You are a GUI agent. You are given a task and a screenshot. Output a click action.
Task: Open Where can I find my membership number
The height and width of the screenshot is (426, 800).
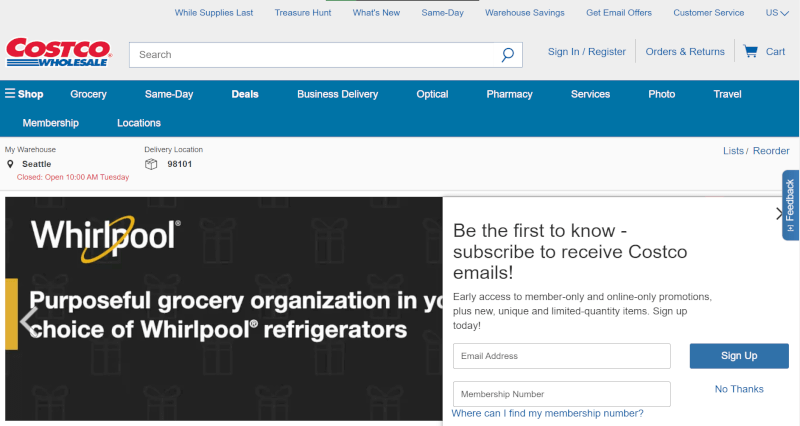point(547,414)
